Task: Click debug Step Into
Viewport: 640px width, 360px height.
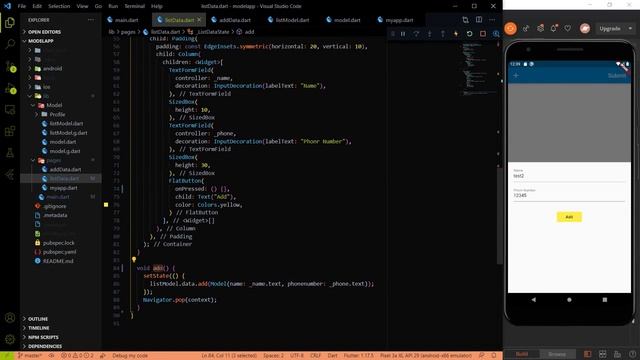Action: [429, 34]
